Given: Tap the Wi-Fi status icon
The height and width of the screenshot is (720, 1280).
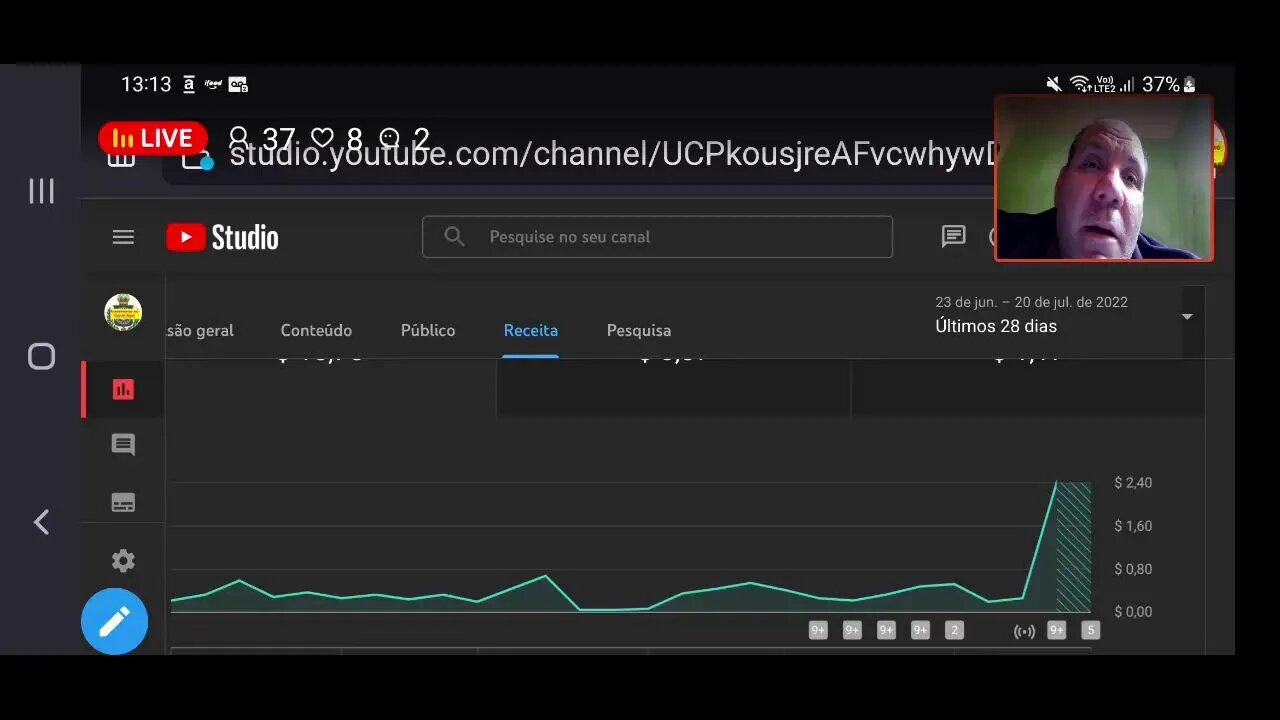Looking at the screenshot, I should [x=1079, y=85].
